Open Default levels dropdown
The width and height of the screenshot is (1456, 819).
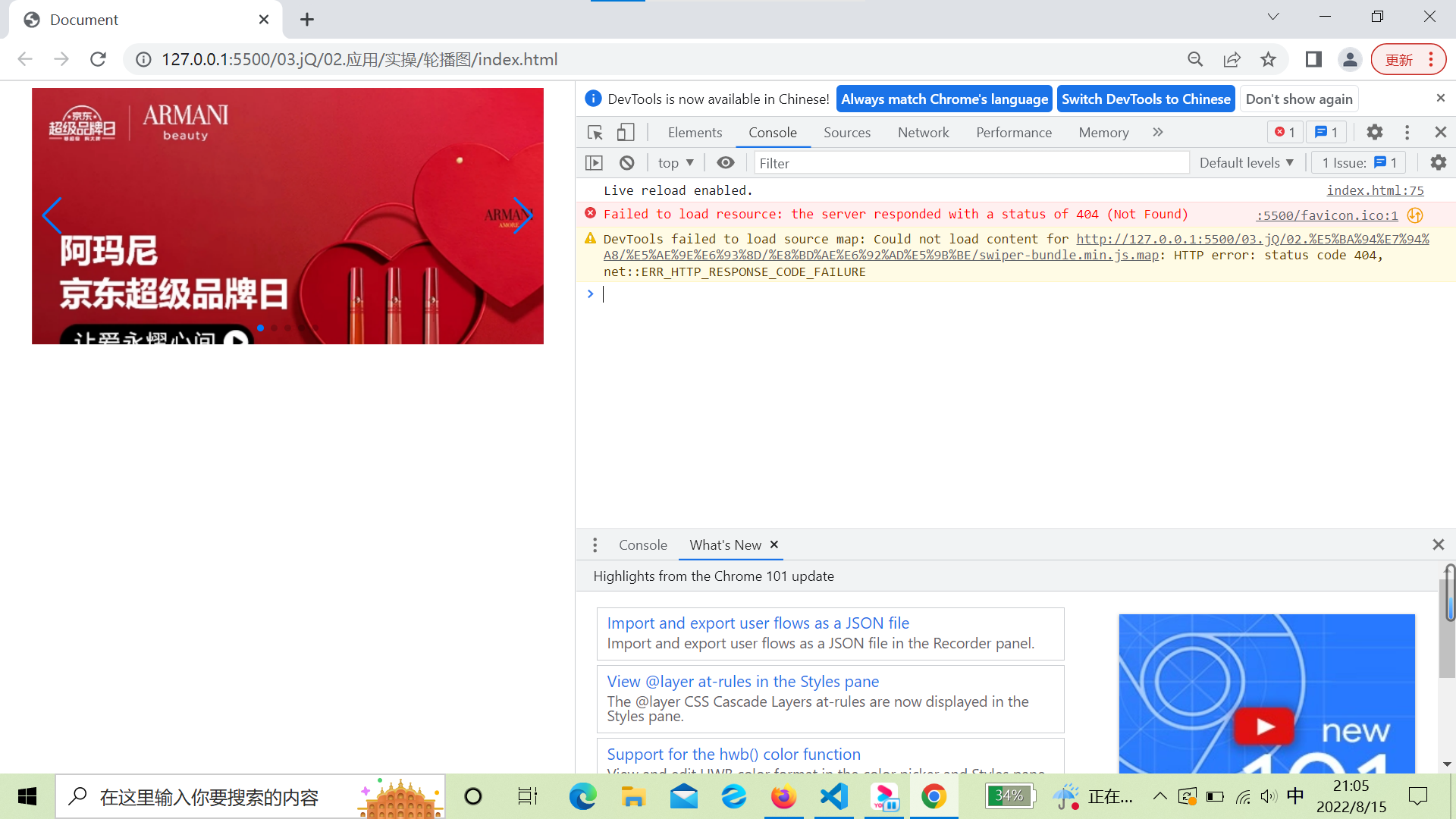coord(1246,163)
